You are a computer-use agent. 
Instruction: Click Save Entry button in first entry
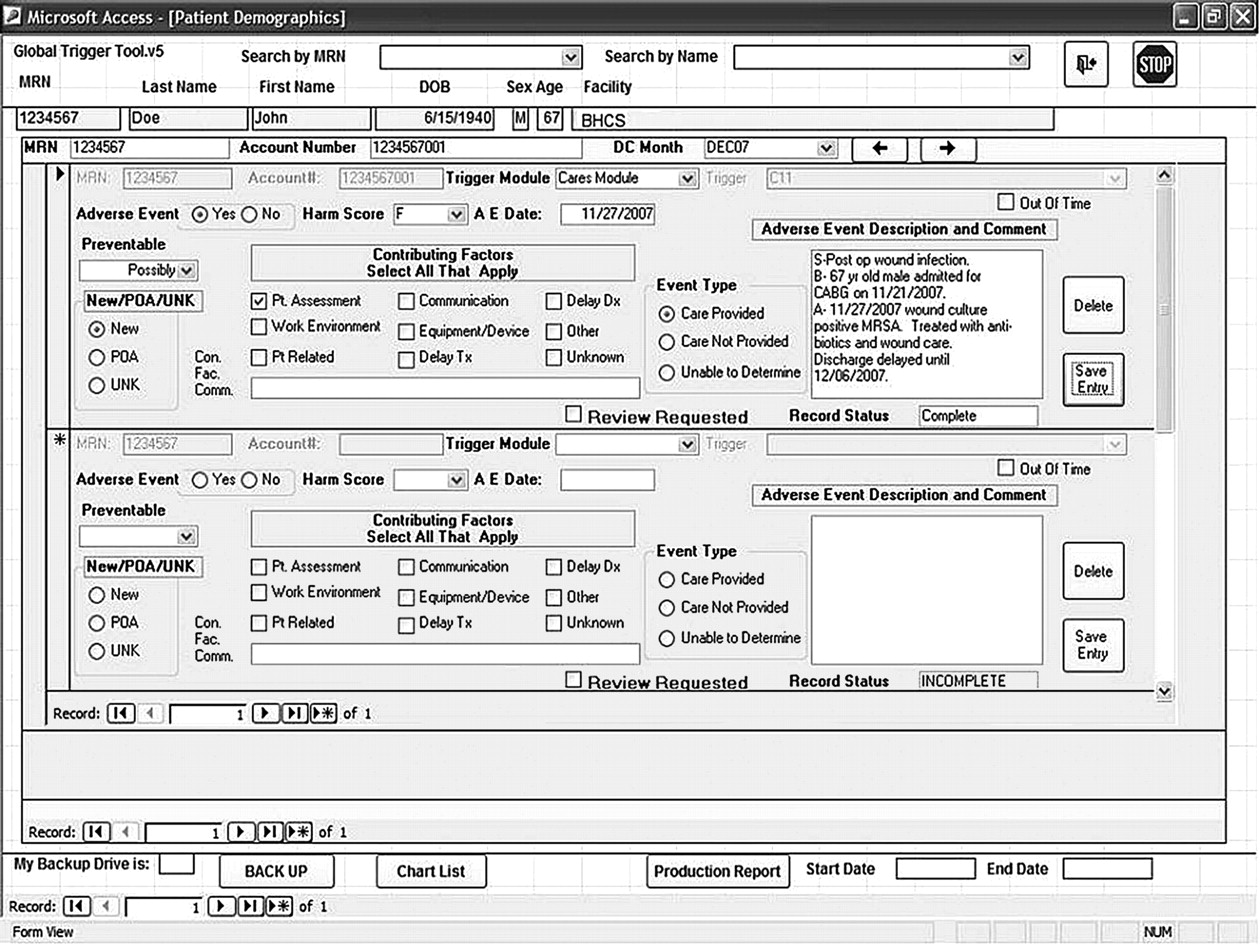1093,379
